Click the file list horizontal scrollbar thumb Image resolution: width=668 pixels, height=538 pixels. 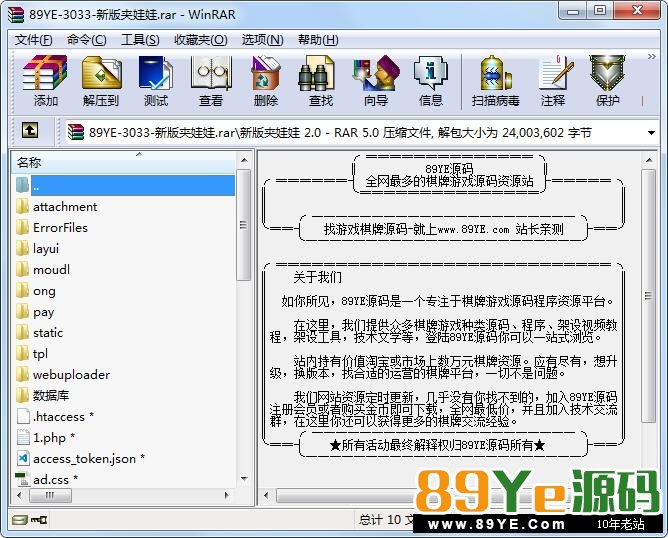click(x=50, y=495)
